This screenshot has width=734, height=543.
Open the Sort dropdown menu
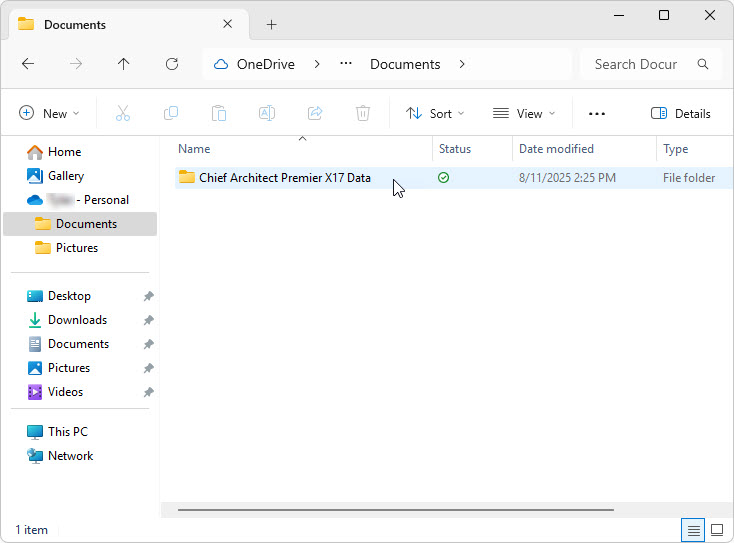click(x=435, y=114)
